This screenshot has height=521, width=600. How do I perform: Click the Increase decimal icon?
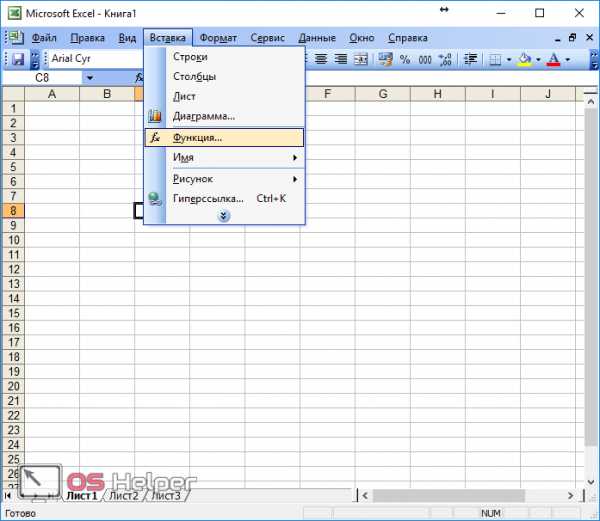tap(445, 59)
